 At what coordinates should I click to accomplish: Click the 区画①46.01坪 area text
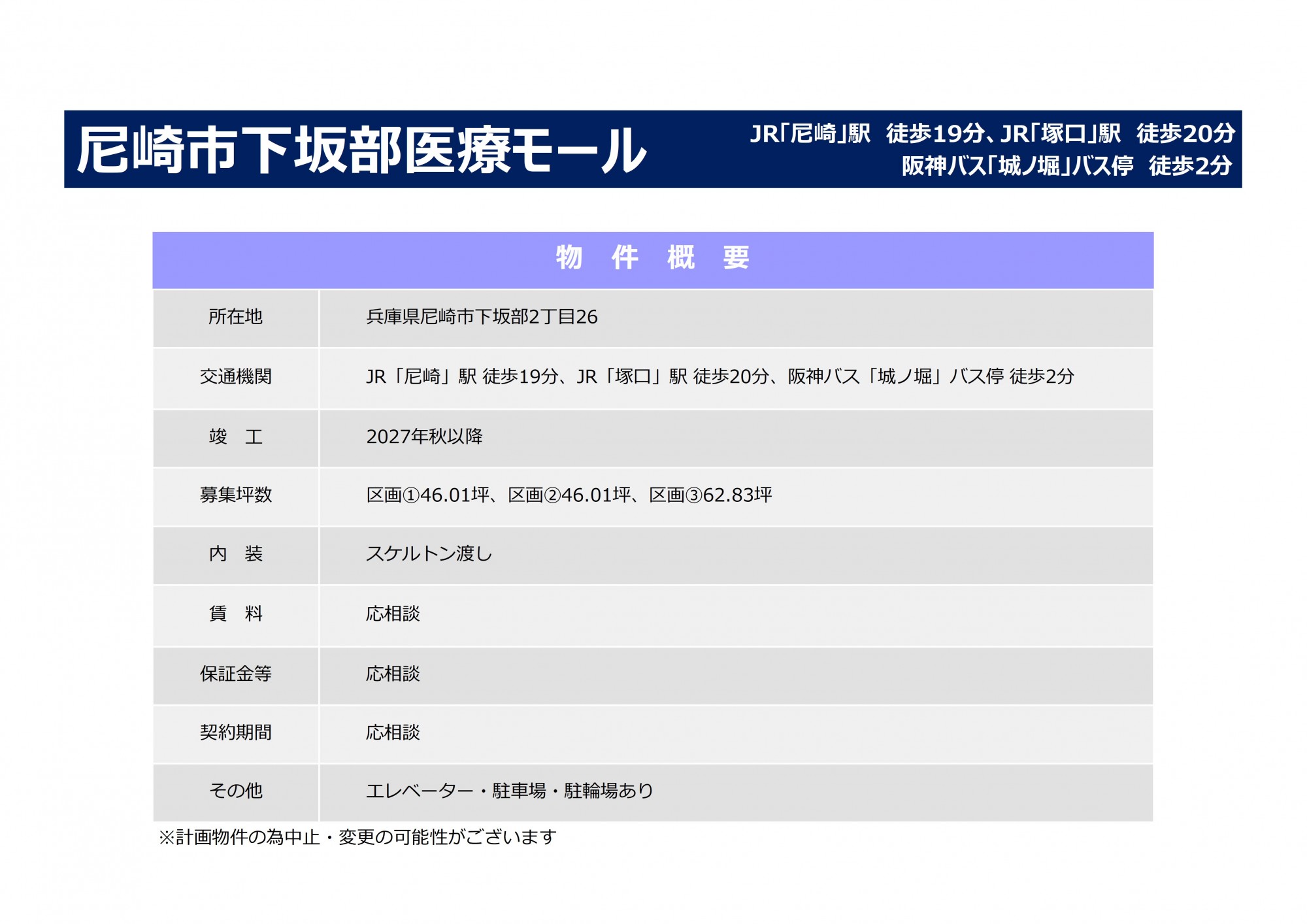pyautogui.click(x=427, y=495)
